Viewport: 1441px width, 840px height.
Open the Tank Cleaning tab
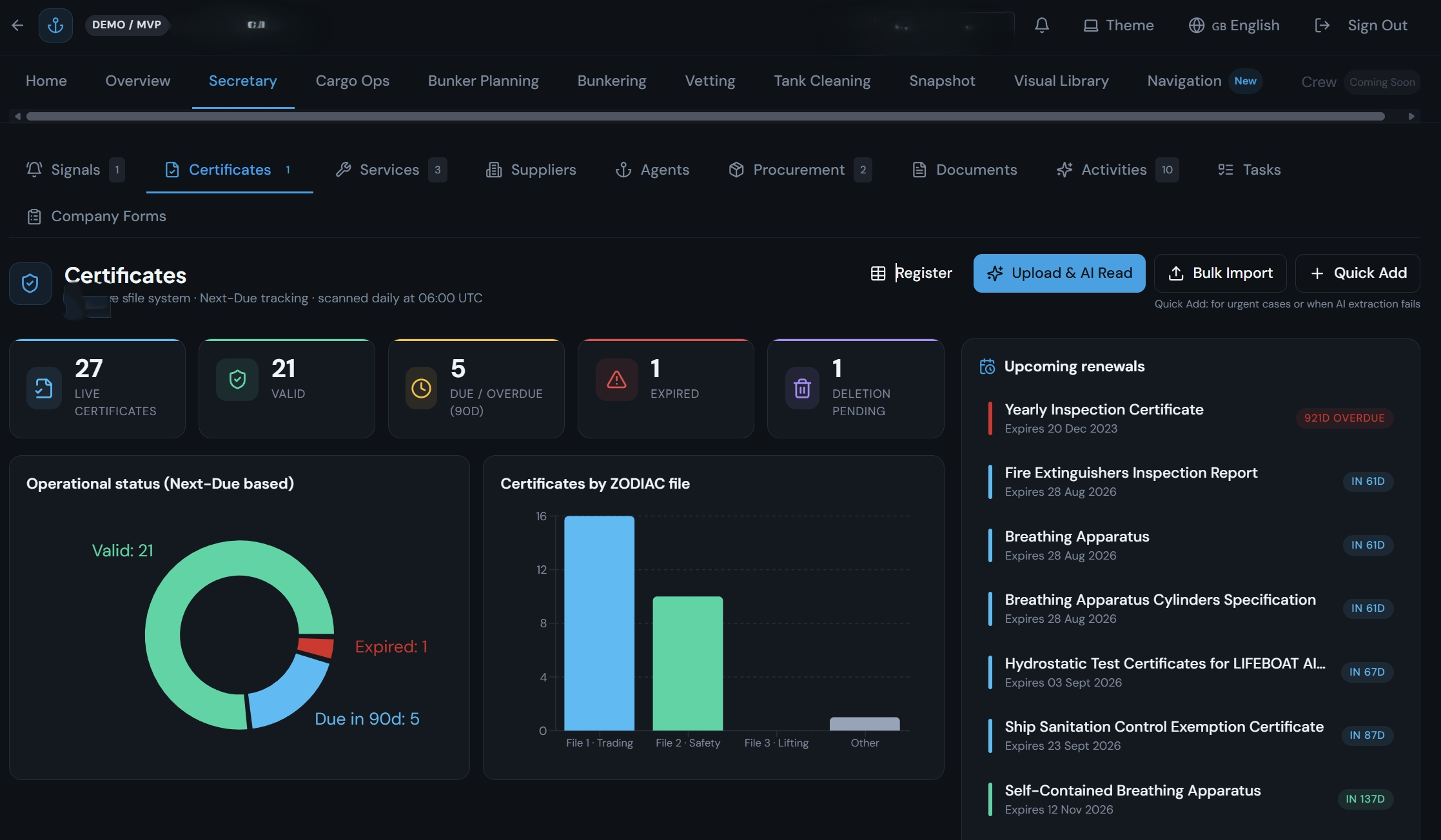pyautogui.click(x=823, y=81)
